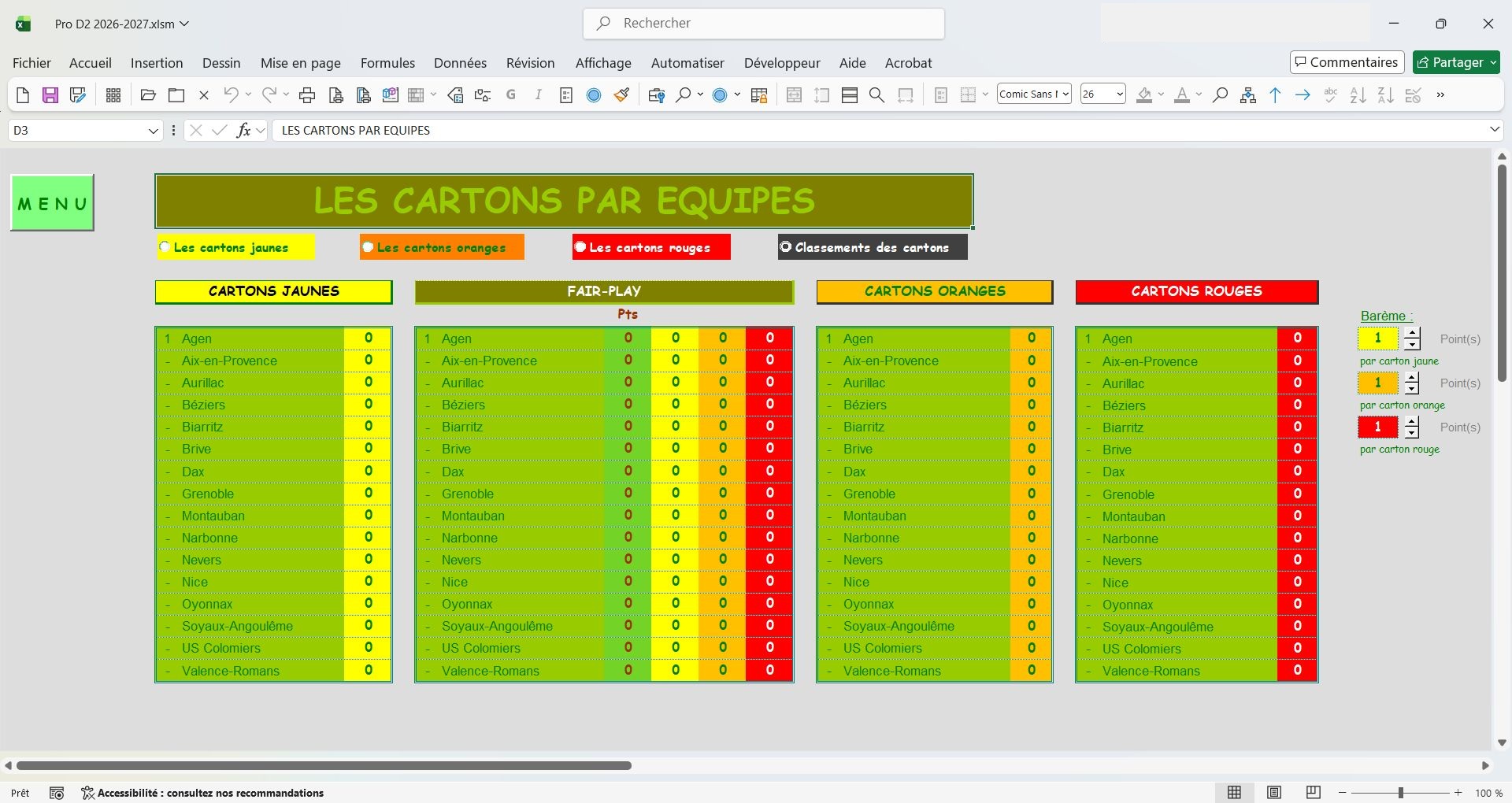Click the Accessibilité recommendations status message
The height and width of the screenshot is (803, 1512).
[202, 793]
